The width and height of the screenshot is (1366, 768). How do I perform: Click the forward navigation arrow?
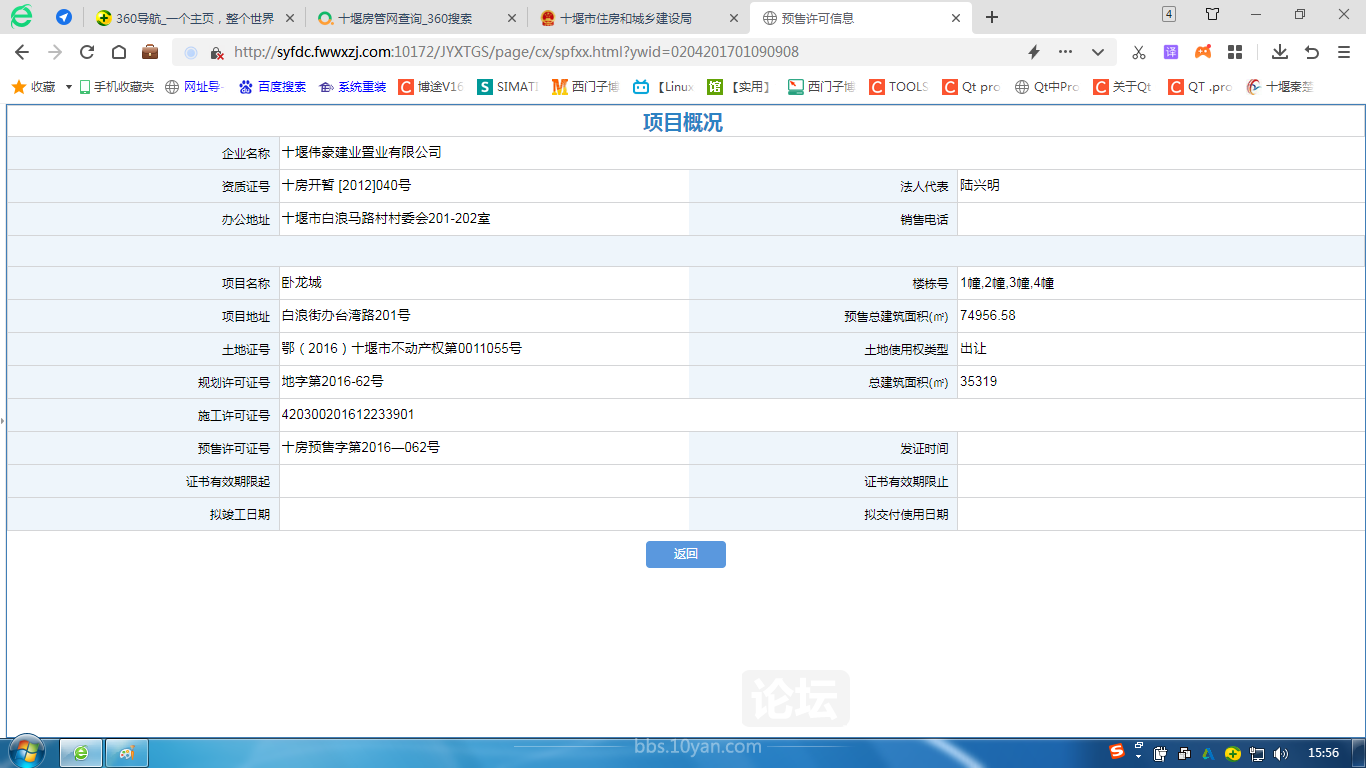pos(54,52)
